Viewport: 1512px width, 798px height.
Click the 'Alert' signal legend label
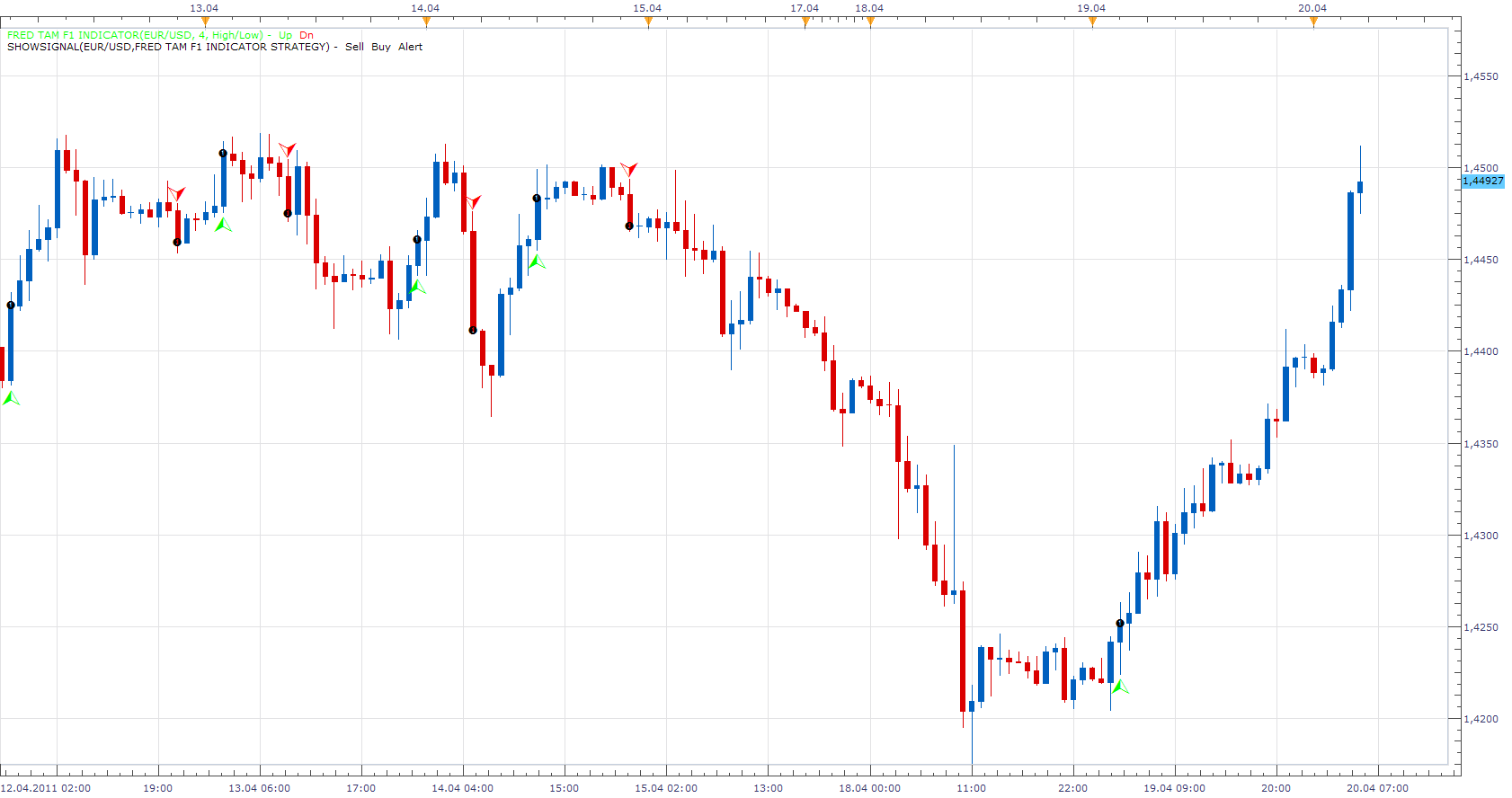(x=410, y=47)
